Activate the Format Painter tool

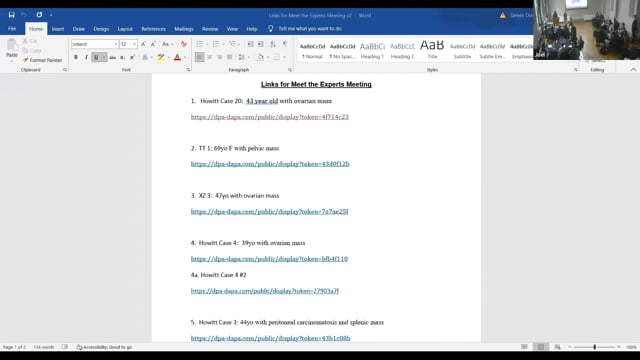click(x=42, y=60)
